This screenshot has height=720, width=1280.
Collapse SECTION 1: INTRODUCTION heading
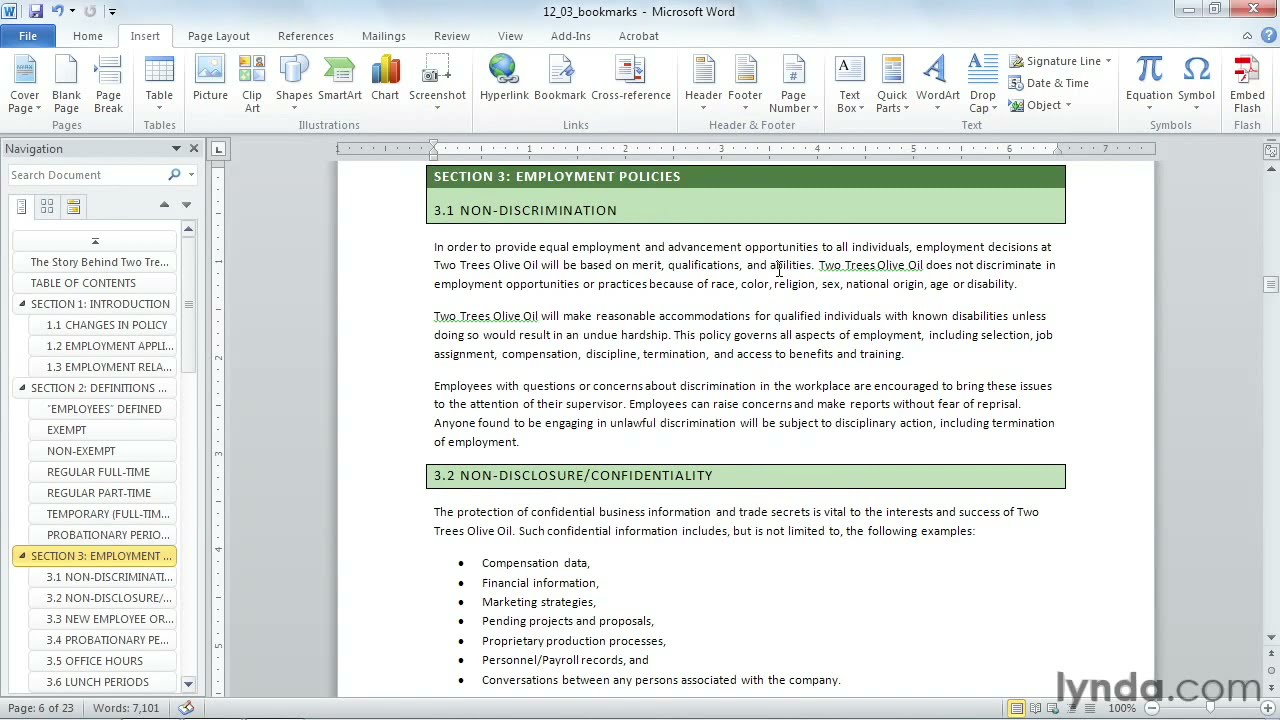[22, 303]
